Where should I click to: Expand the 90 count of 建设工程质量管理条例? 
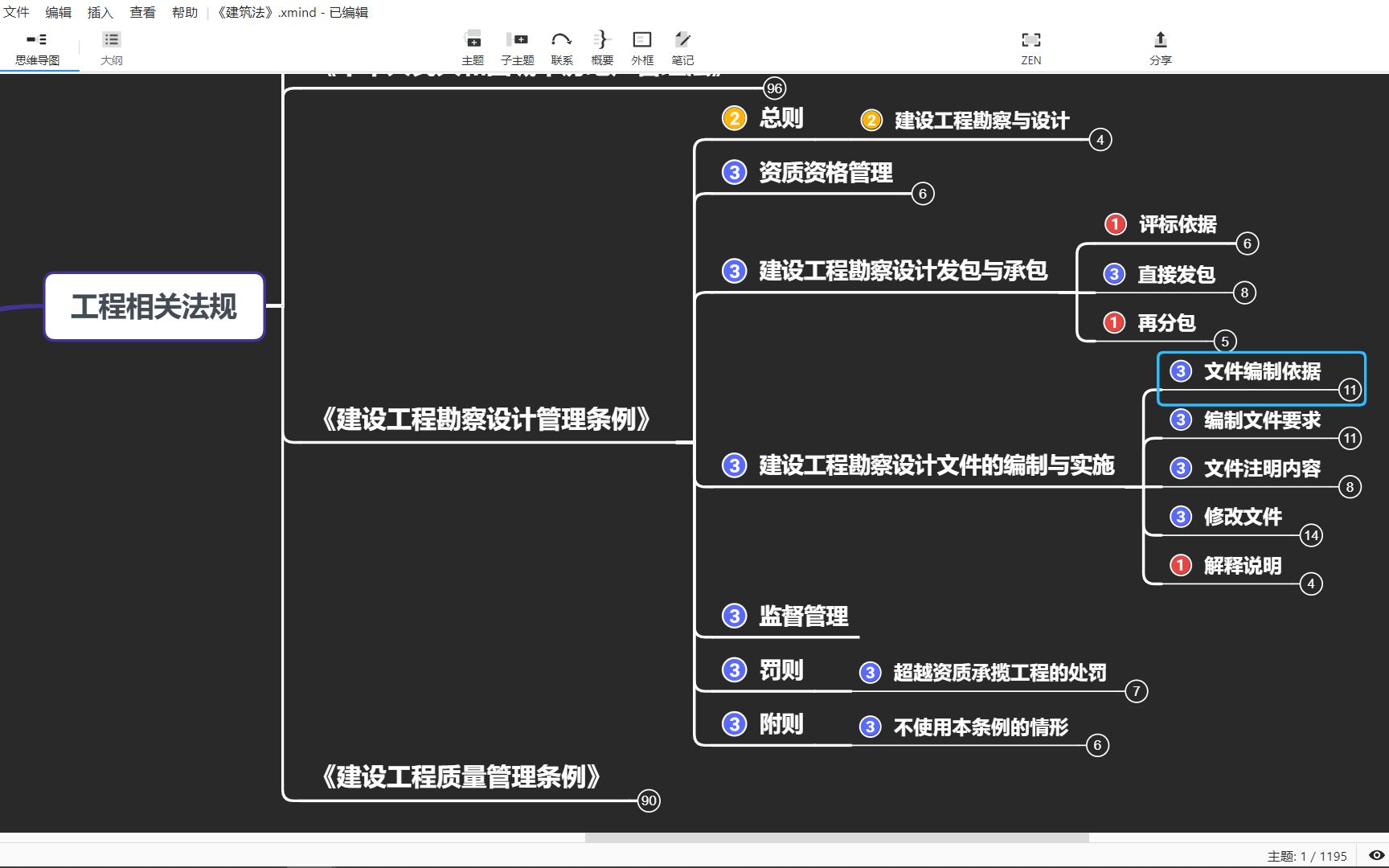pos(649,800)
